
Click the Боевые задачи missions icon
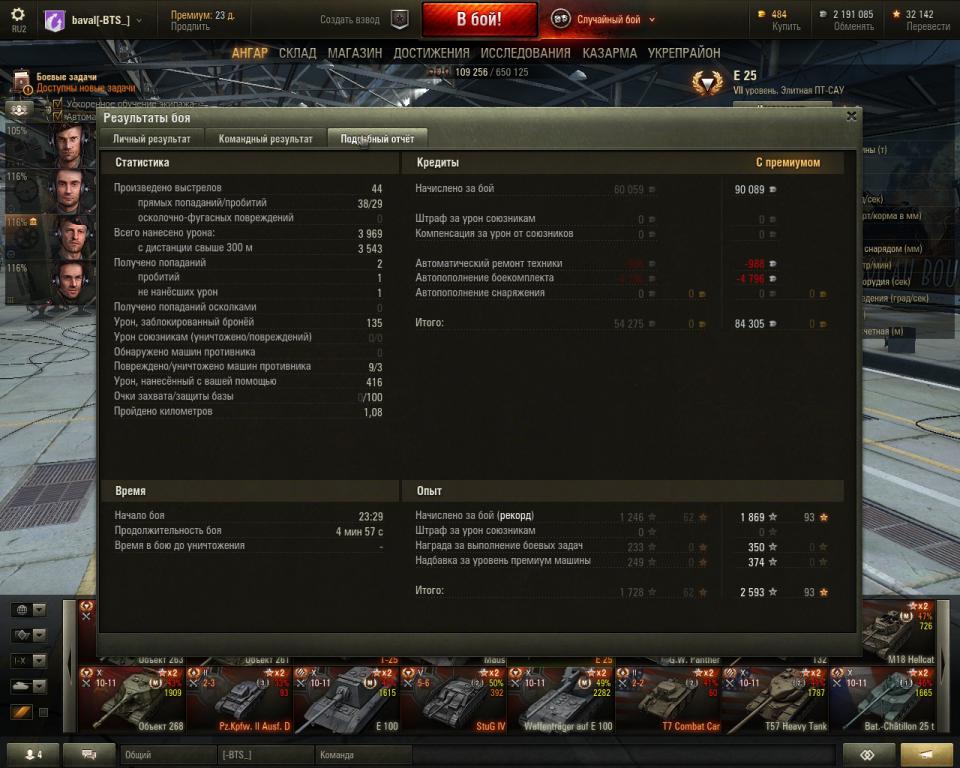21,81
